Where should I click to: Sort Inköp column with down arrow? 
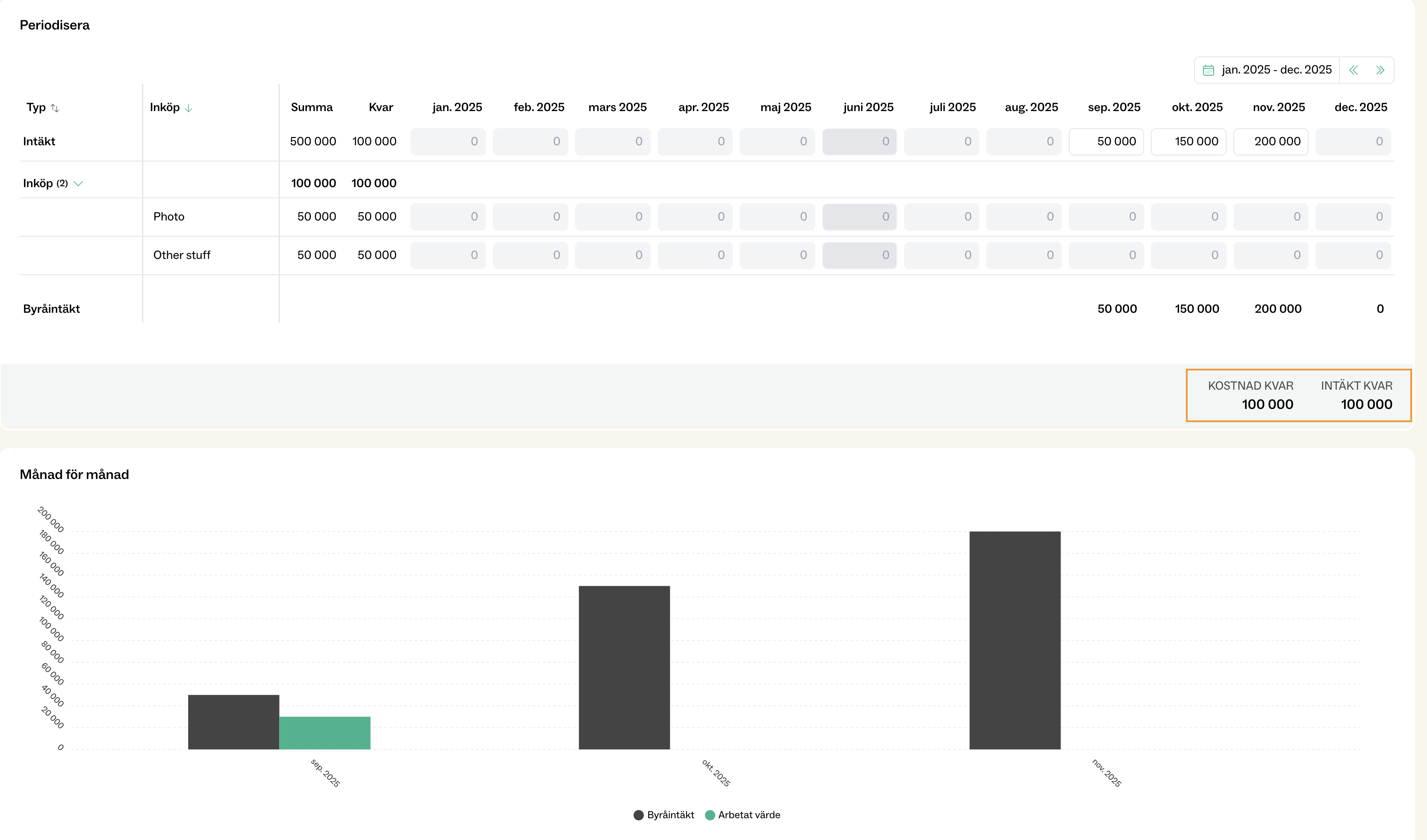click(189, 108)
